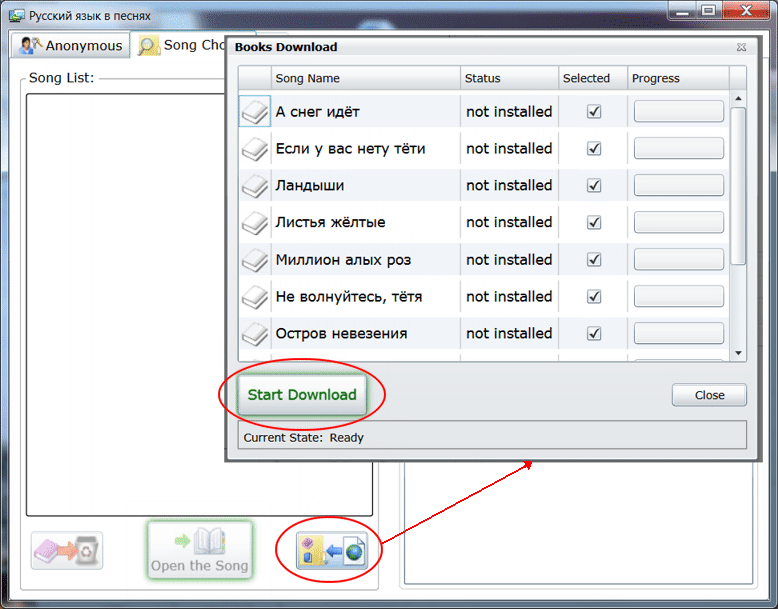Click the Open the Song button
This screenshot has width=778, height=609.
point(199,550)
